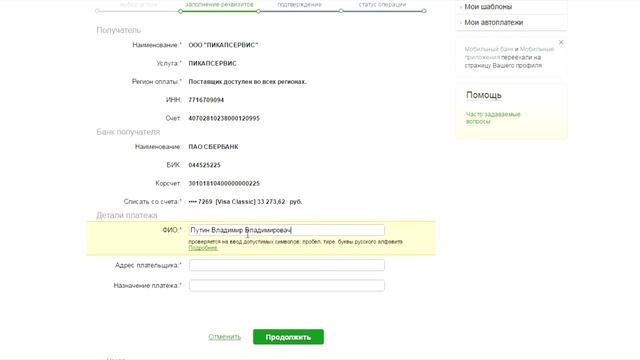
Task: Close the Мобильный банк notification
Action: pyautogui.click(x=561, y=42)
